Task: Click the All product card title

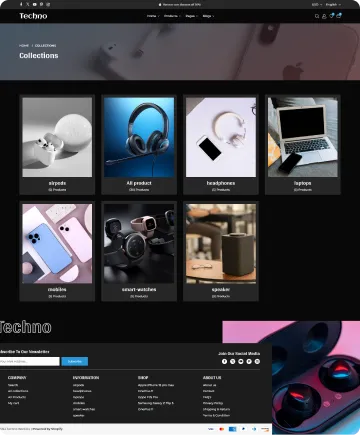Action: (x=139, y=183)
